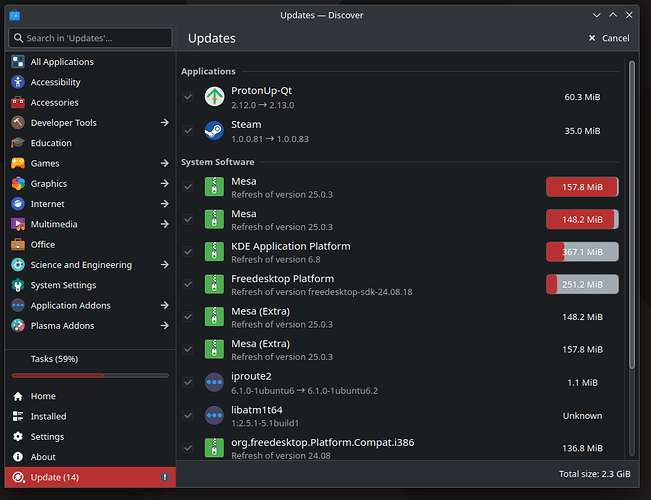This screenshot has height=500, width=651.
Task: Open the Games category icon in sidebar
Action: (18, 163)
